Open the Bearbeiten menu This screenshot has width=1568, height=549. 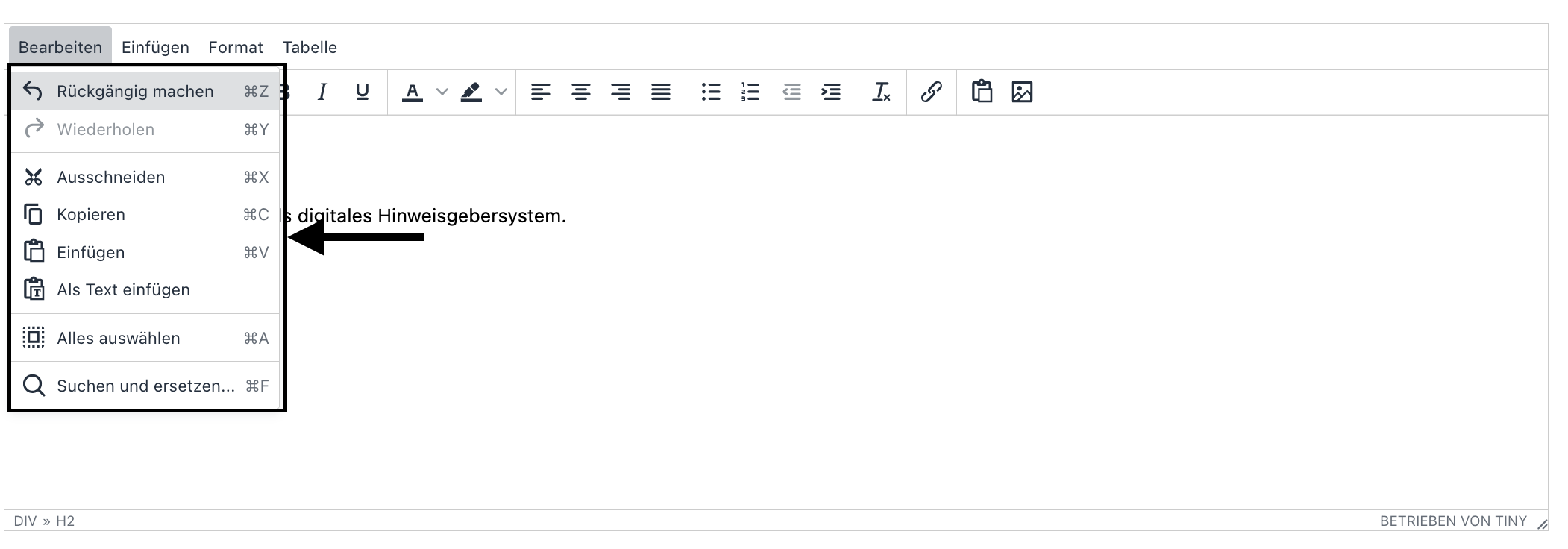tap(60, 47)
